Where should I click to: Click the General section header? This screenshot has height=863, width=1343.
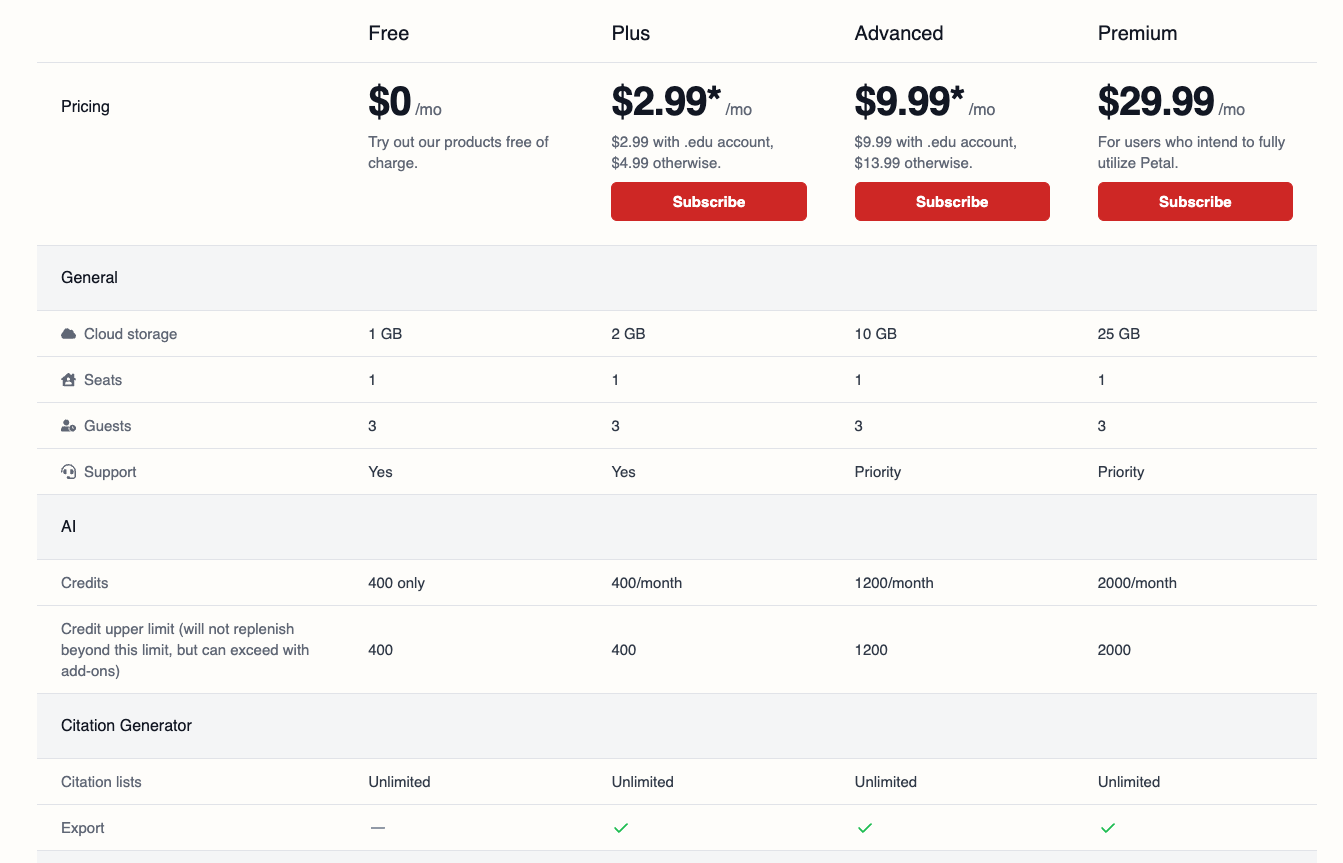point(89,278)
